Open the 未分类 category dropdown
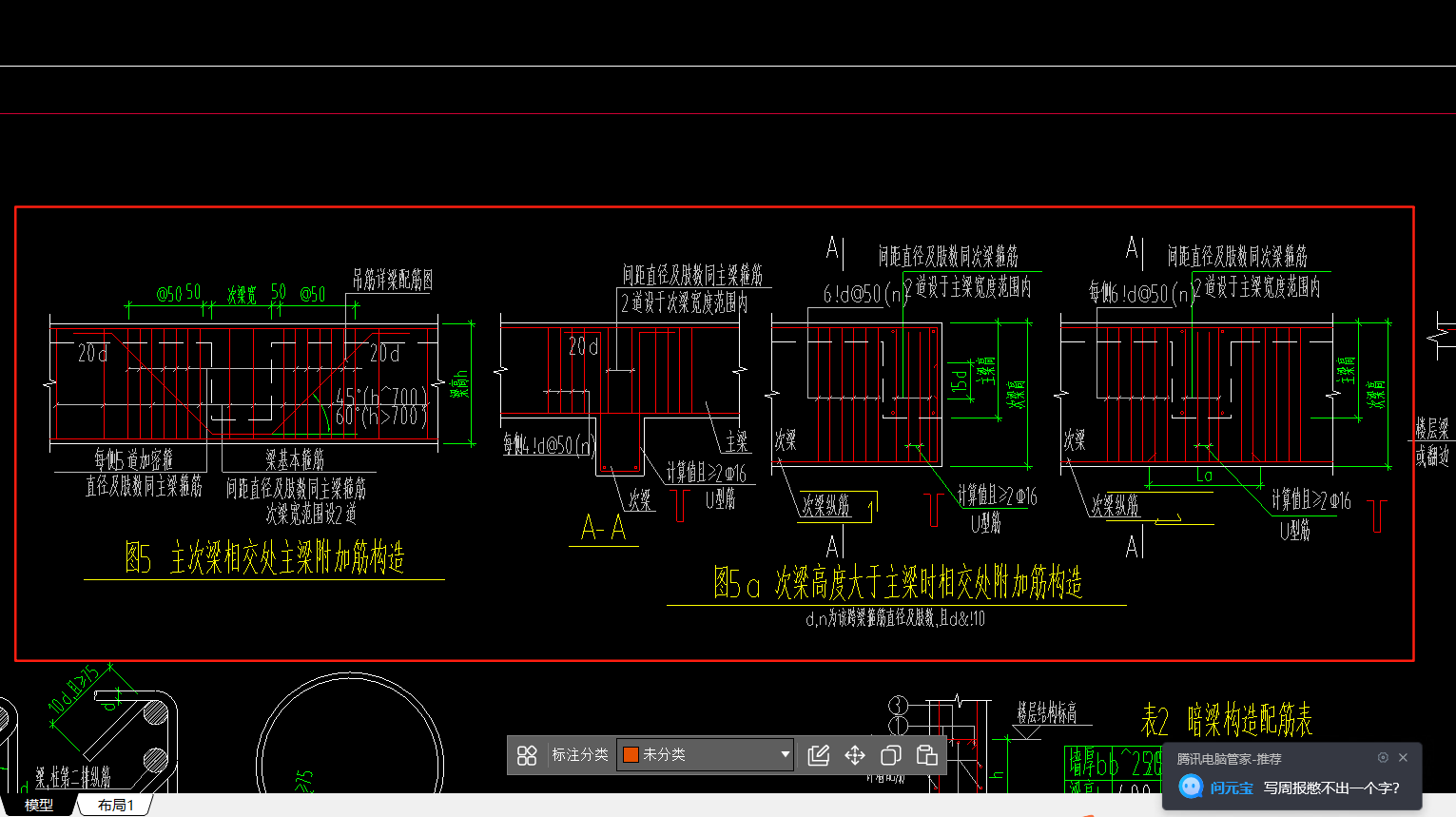Screen dimensions: 1456x817 click(705, 754)
